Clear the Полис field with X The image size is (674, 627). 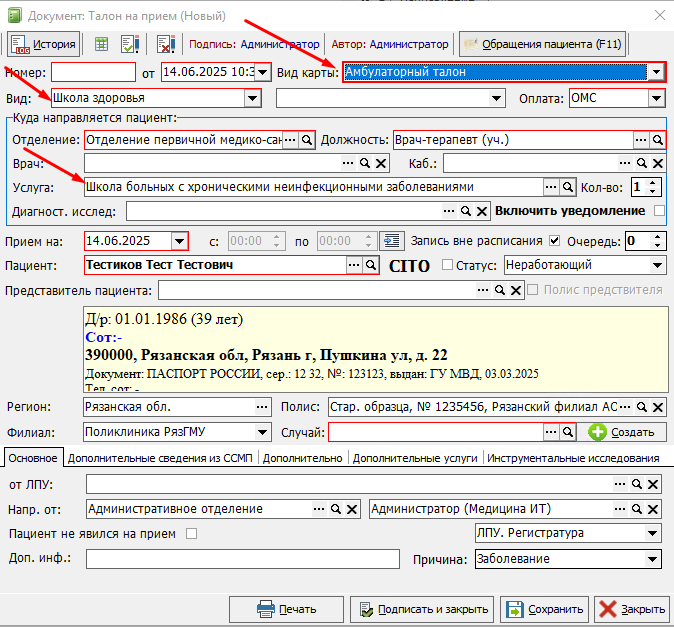(x=658, y=407)
